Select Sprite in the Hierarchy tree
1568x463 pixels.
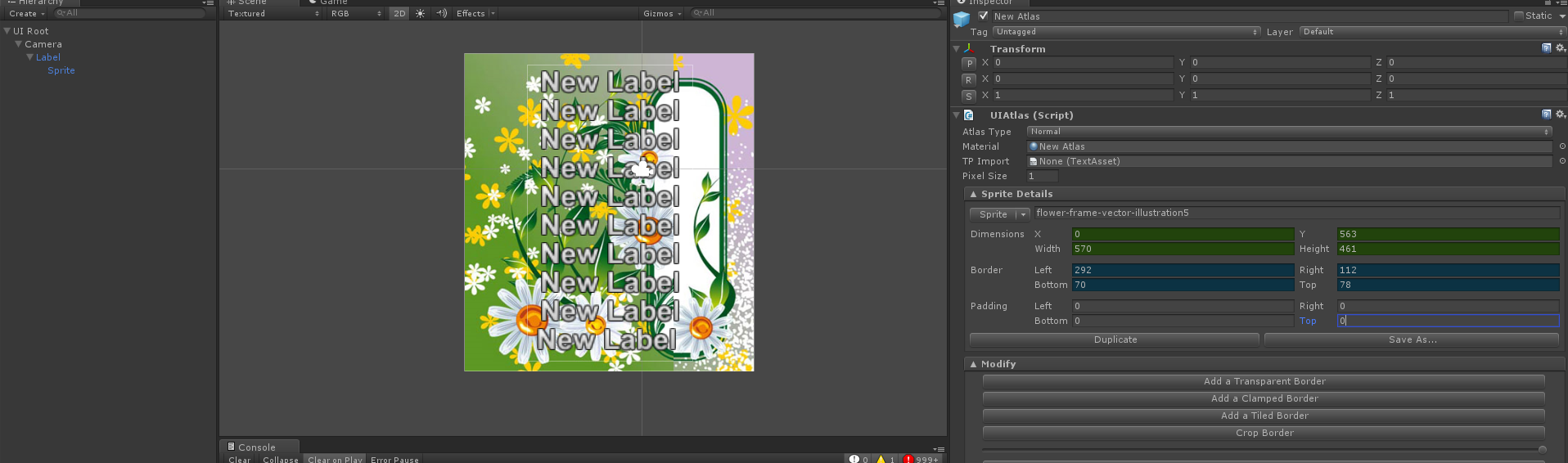61,70
